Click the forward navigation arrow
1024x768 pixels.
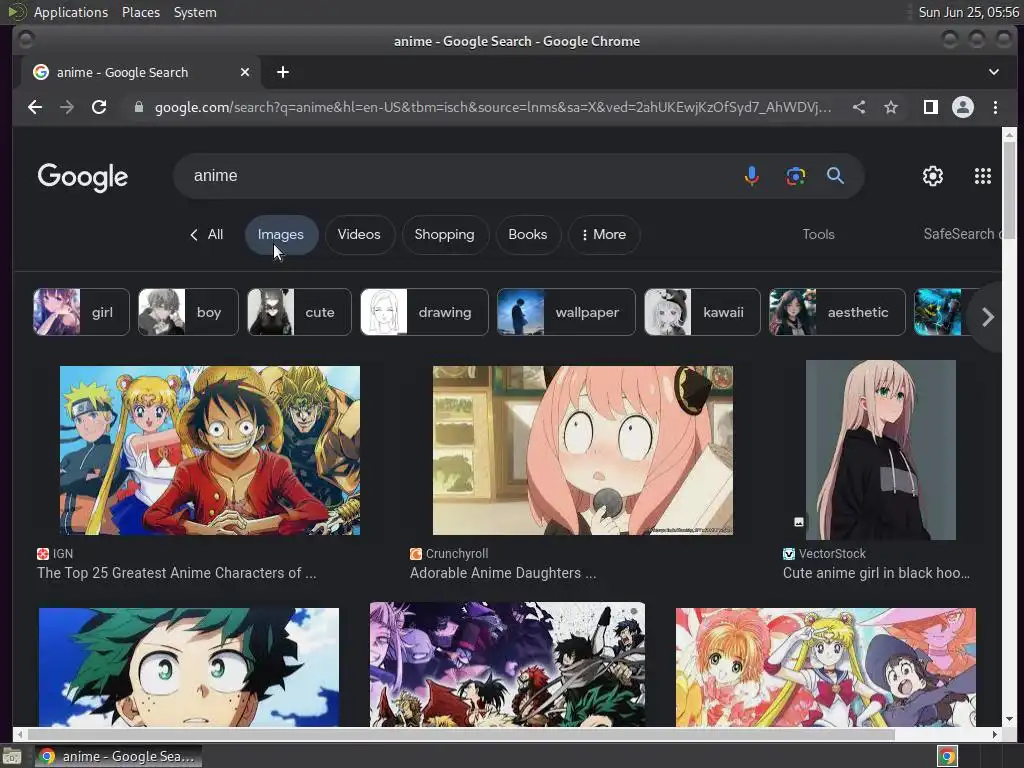pyautogui.click(x=67, y=107)
